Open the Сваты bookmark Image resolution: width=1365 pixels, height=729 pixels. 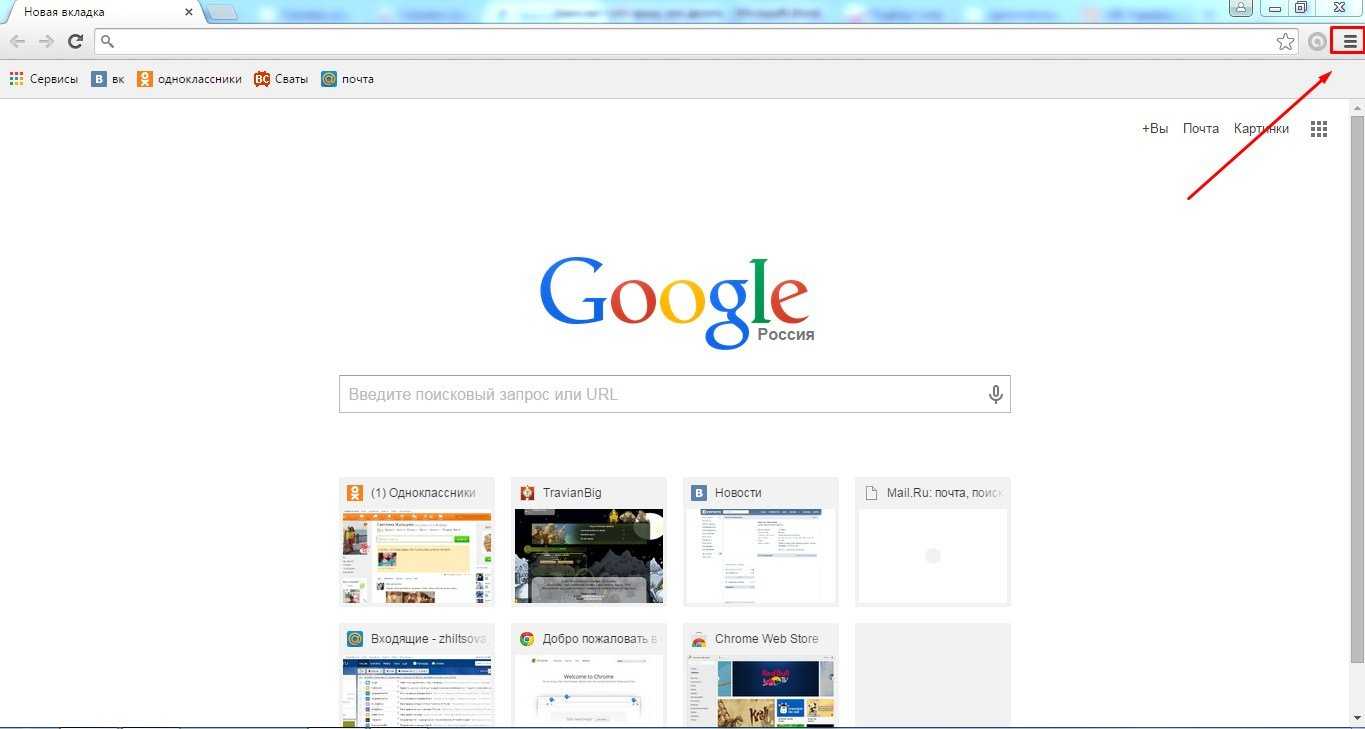click(x=281, y=79)
